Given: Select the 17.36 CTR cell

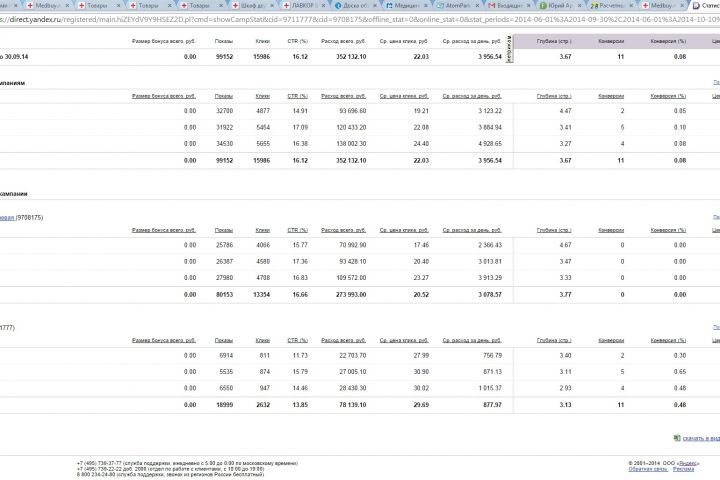Looking at the screenshot, I should 300,262.
